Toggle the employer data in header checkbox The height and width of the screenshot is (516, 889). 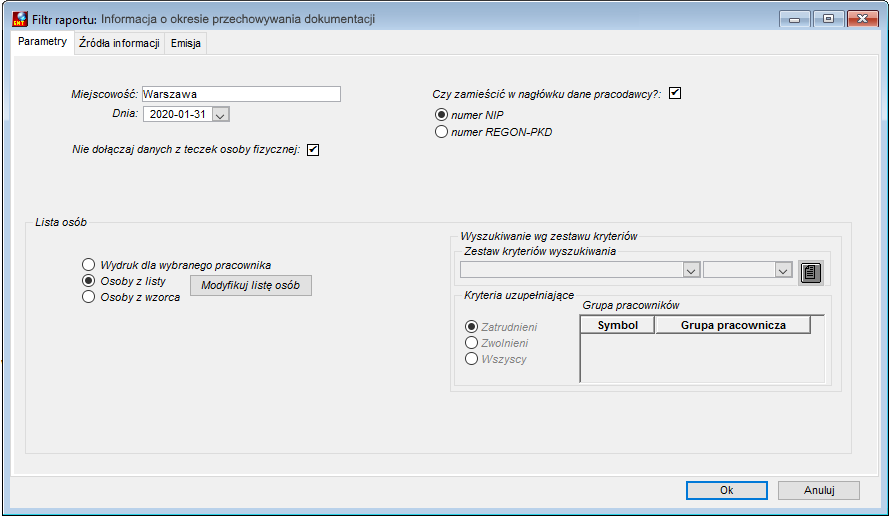click(x=675, y=93)
